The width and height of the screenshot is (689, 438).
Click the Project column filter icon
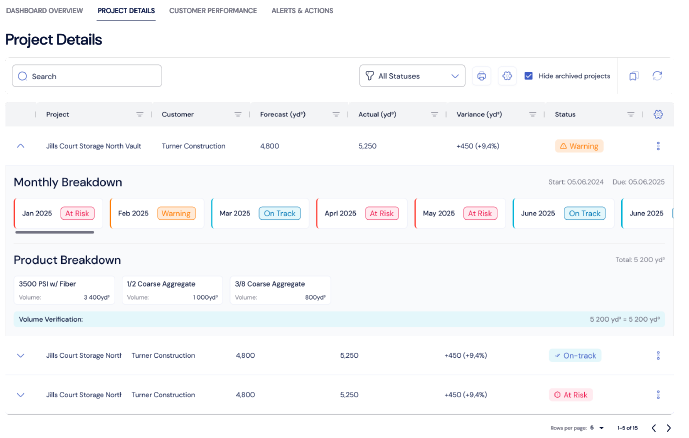click(x=140, y=114)
